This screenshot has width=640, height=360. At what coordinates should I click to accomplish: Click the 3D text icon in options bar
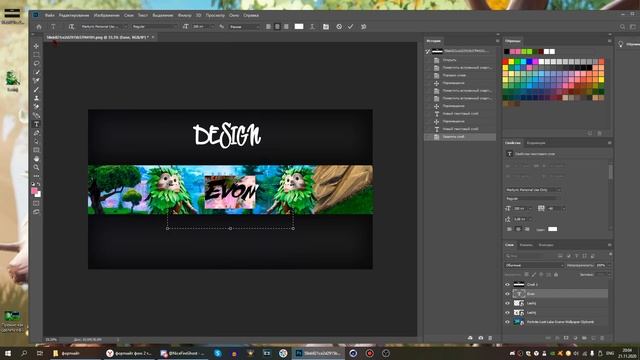coord(363,27)
